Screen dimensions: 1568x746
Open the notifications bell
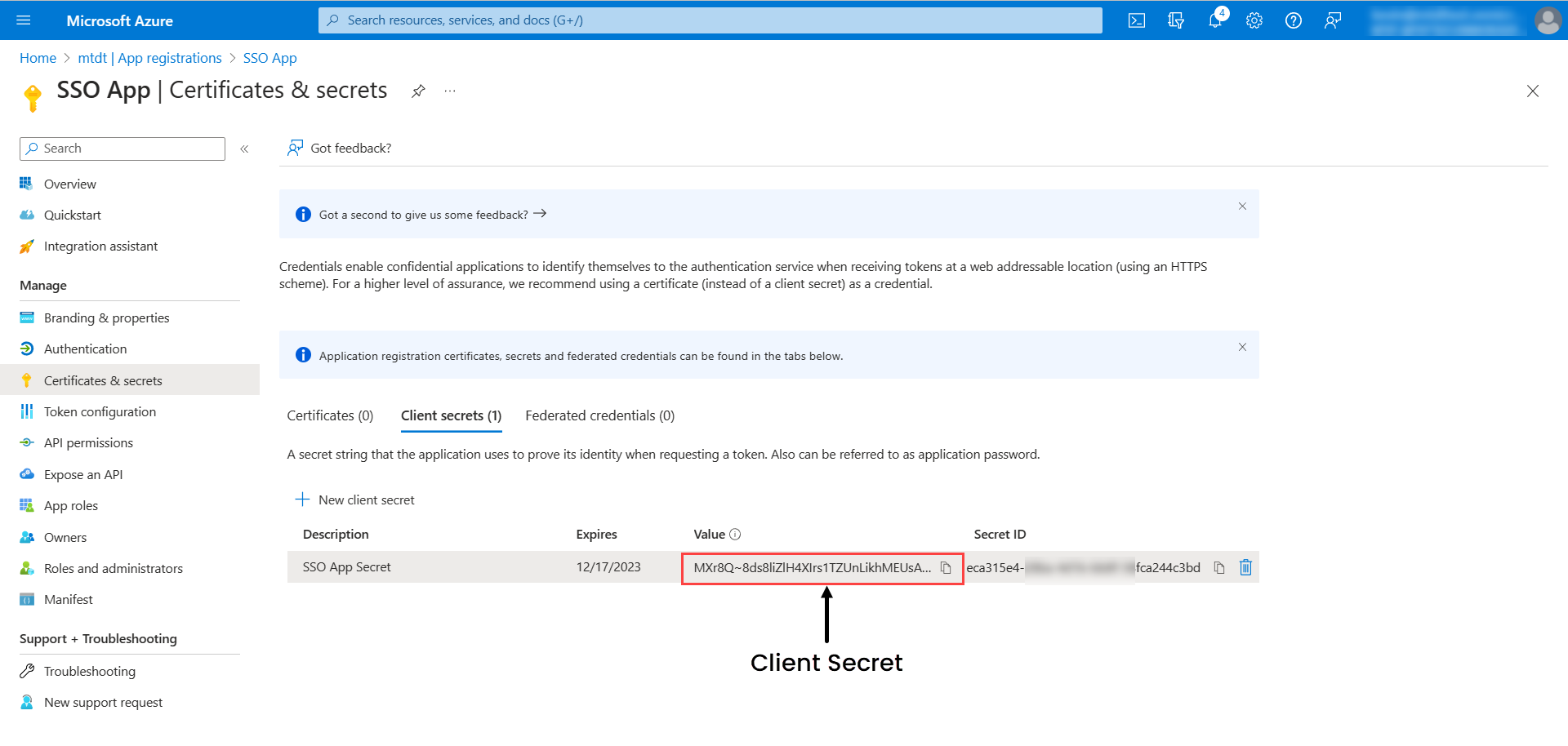click(1215, 20)
